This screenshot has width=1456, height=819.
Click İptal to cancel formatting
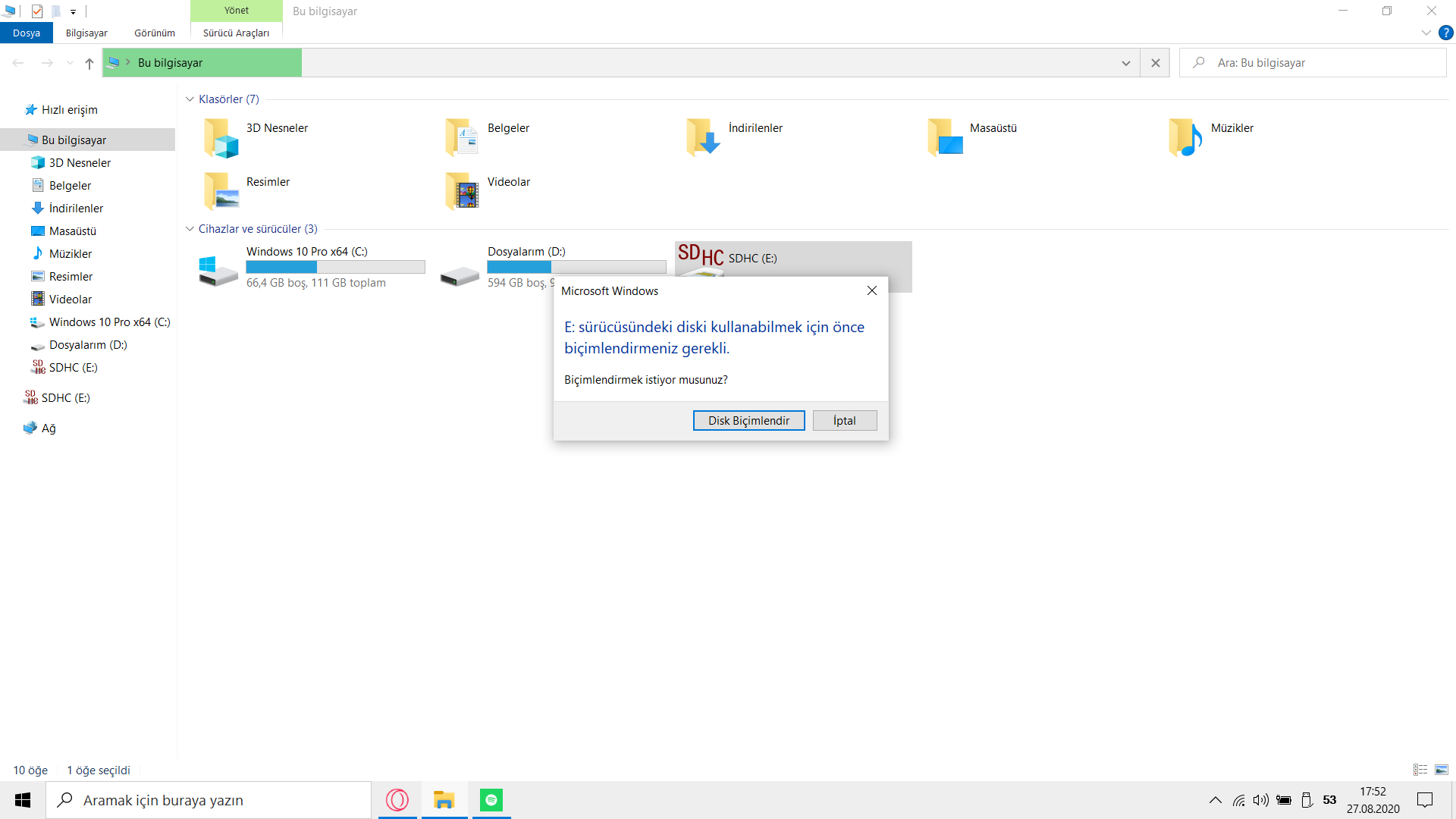[844, 421]
